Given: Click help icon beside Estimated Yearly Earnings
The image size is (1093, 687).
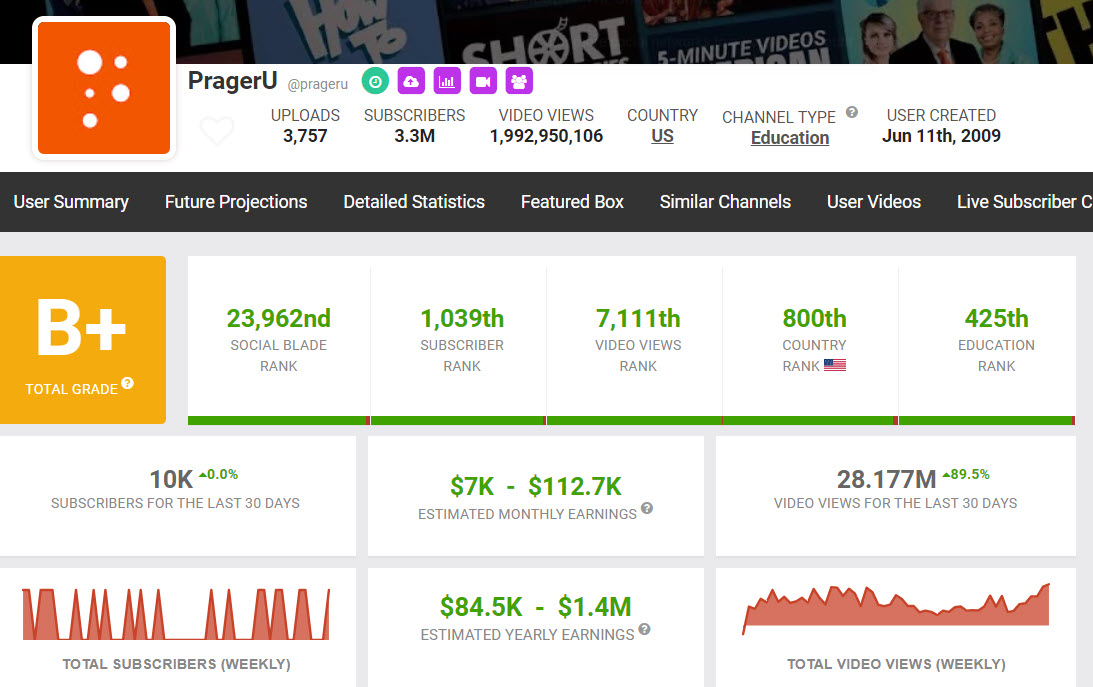Looking at the screenshot, I should (644, 630).
